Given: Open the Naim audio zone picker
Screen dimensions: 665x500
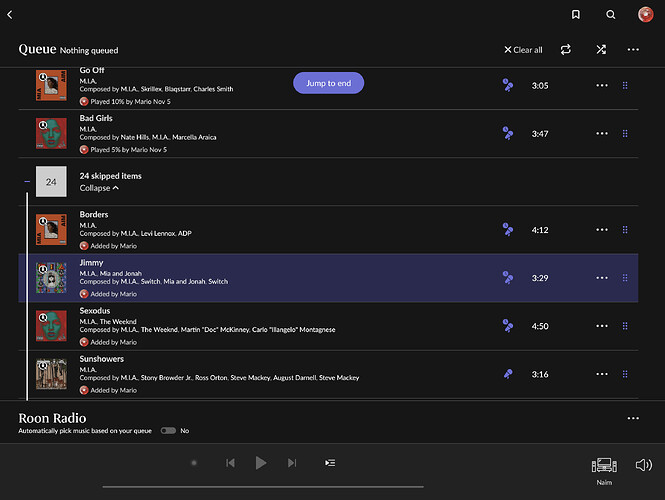Looking at the screenshot, I should coord(604,470).
